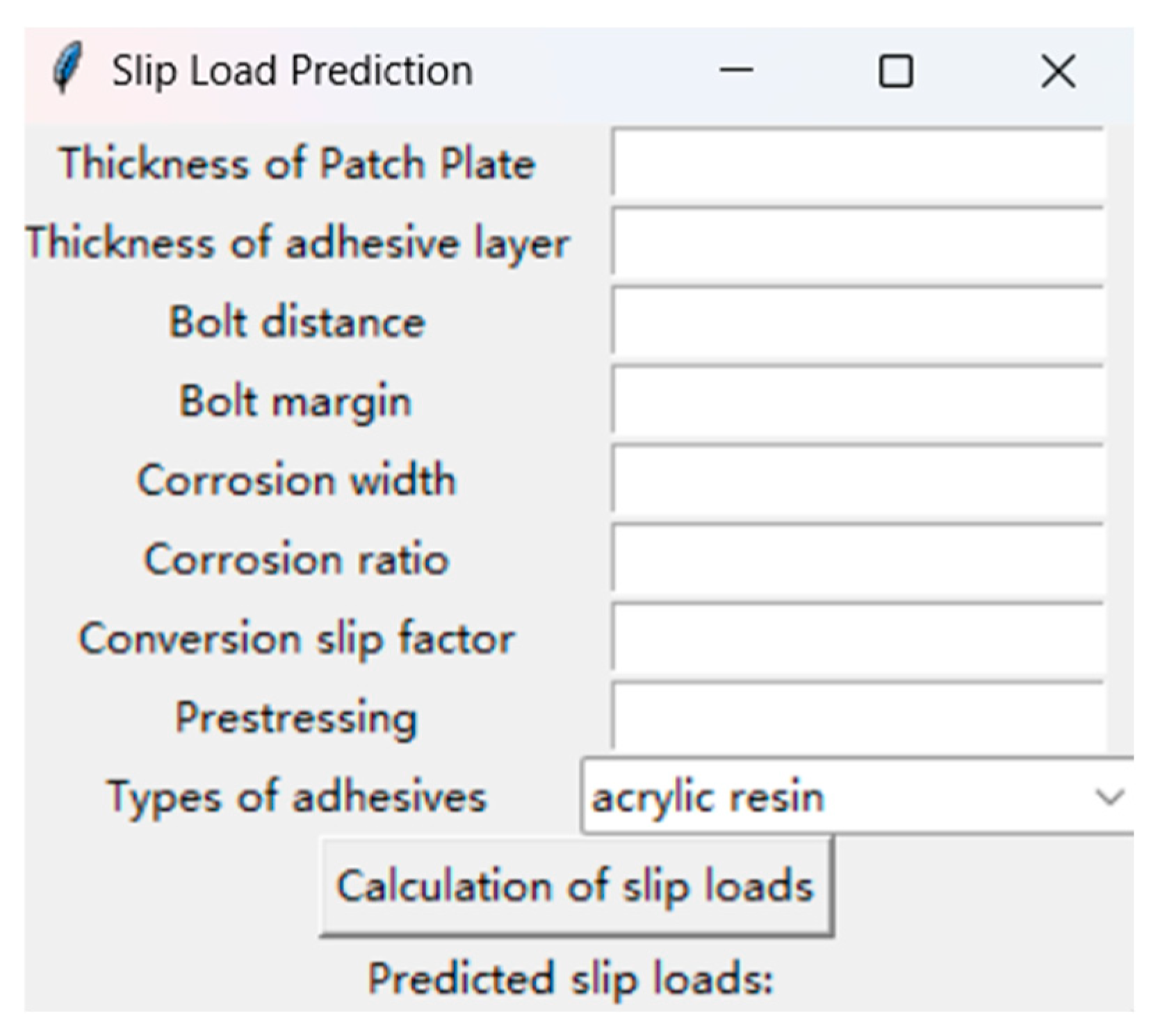
Task: Click the acrylic resin combo box text
Action: [708, 797]
